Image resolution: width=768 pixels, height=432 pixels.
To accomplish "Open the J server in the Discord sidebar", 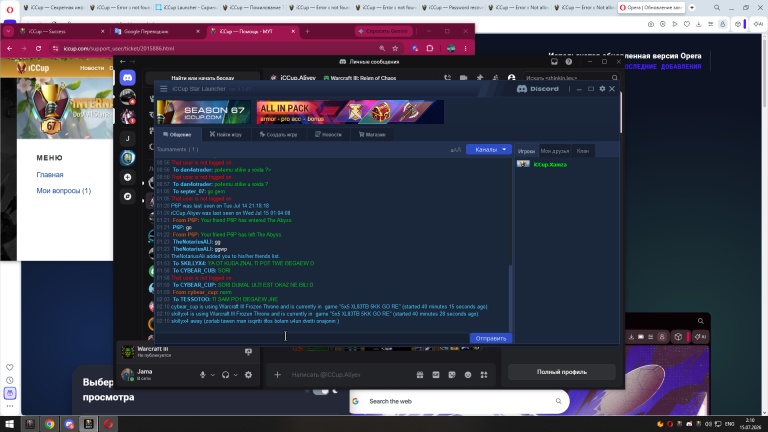I will coord(128,139).
